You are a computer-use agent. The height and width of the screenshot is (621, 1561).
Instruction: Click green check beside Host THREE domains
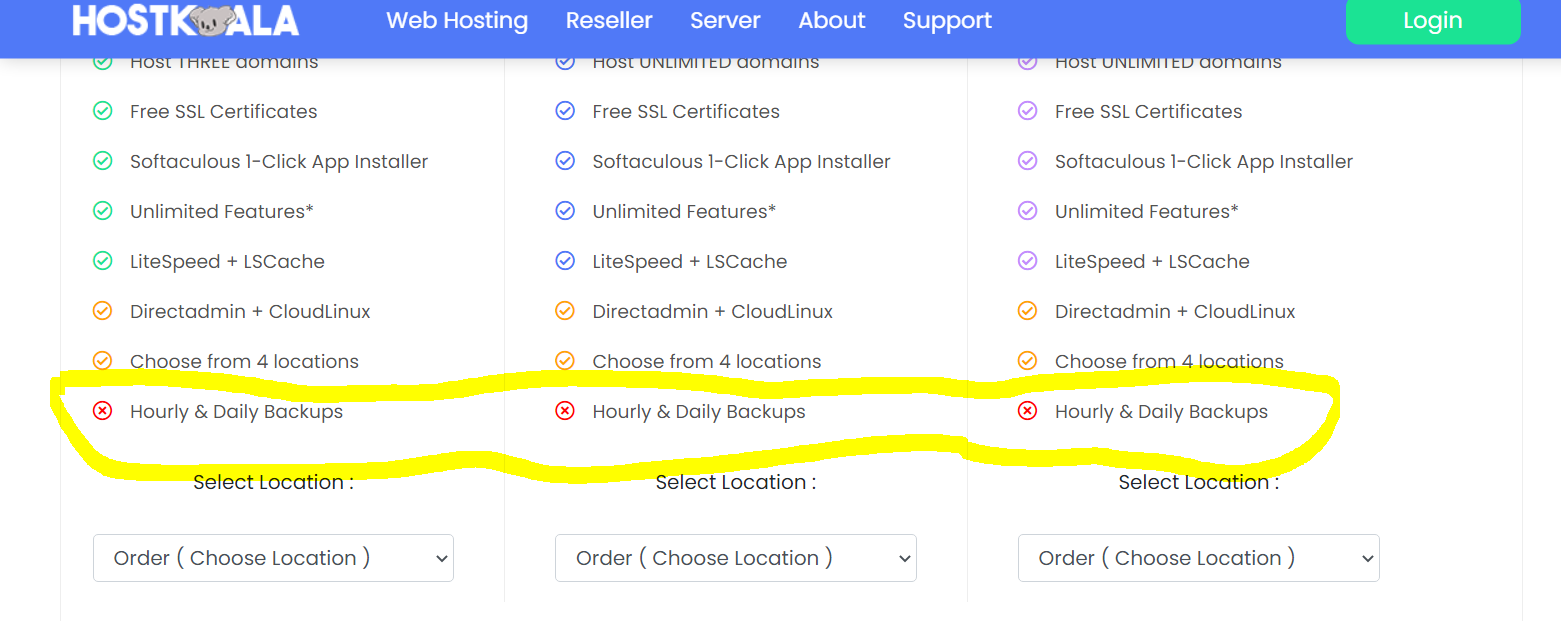pyautogui.click(x=102, y=62)
